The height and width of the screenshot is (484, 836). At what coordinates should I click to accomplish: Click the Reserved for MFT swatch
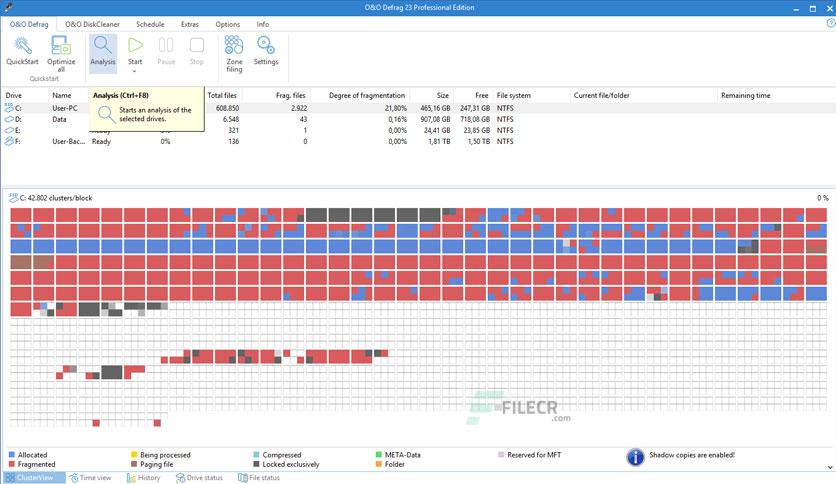point(501,455)
